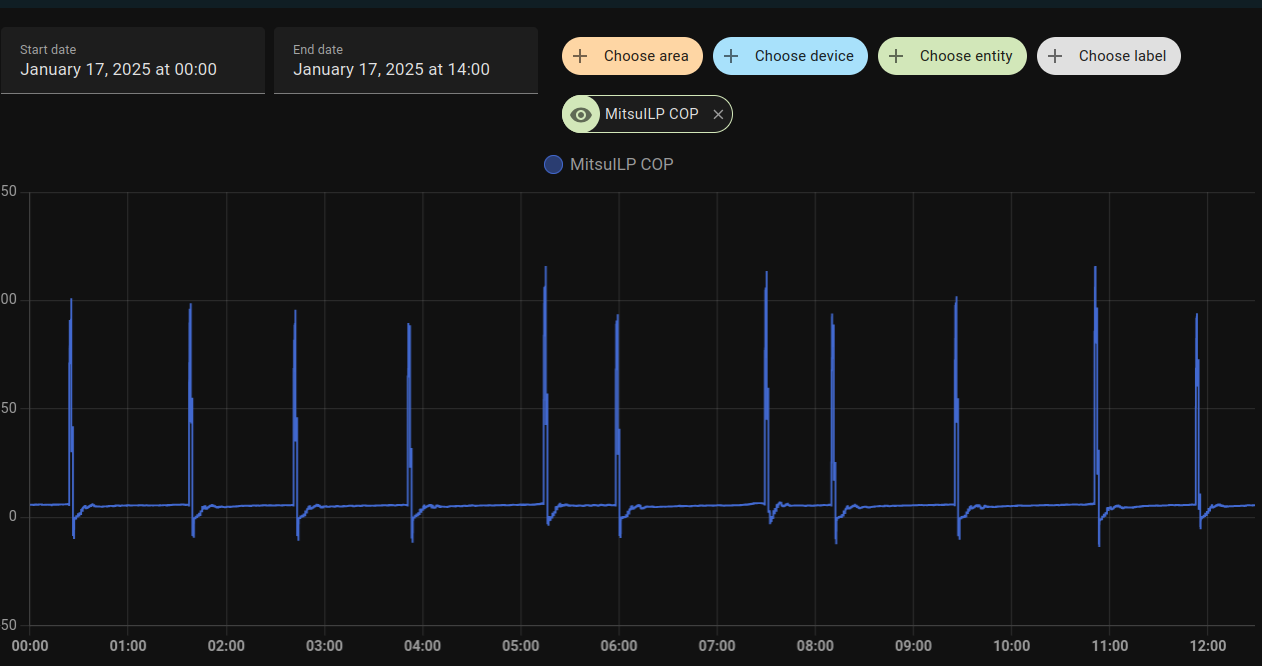Click the plus icon in Choose area chip
Image resolution: width=1262 pixels, height=666 pixels.
580,56
